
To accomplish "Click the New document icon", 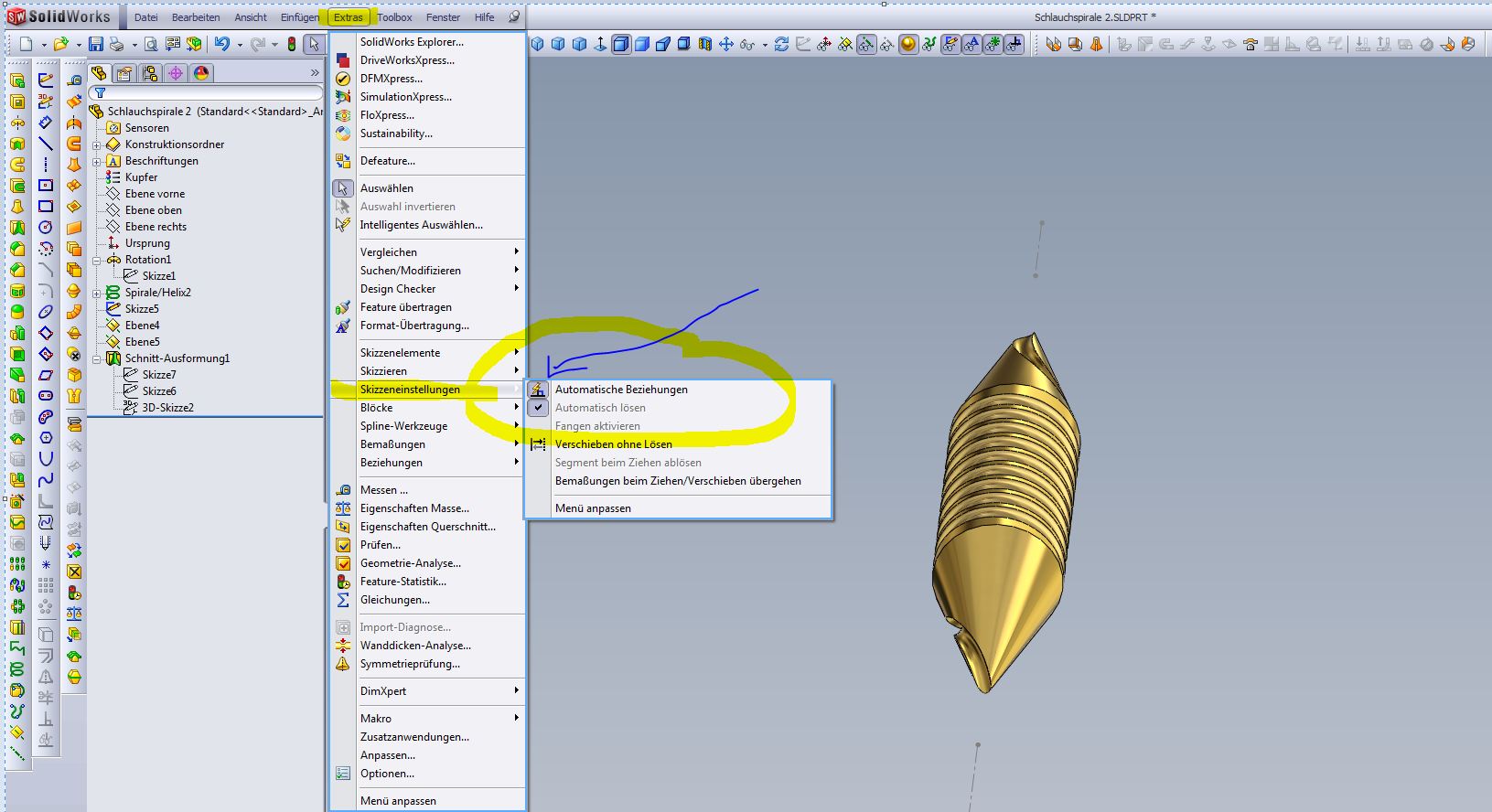I will (x=26, y=44).
